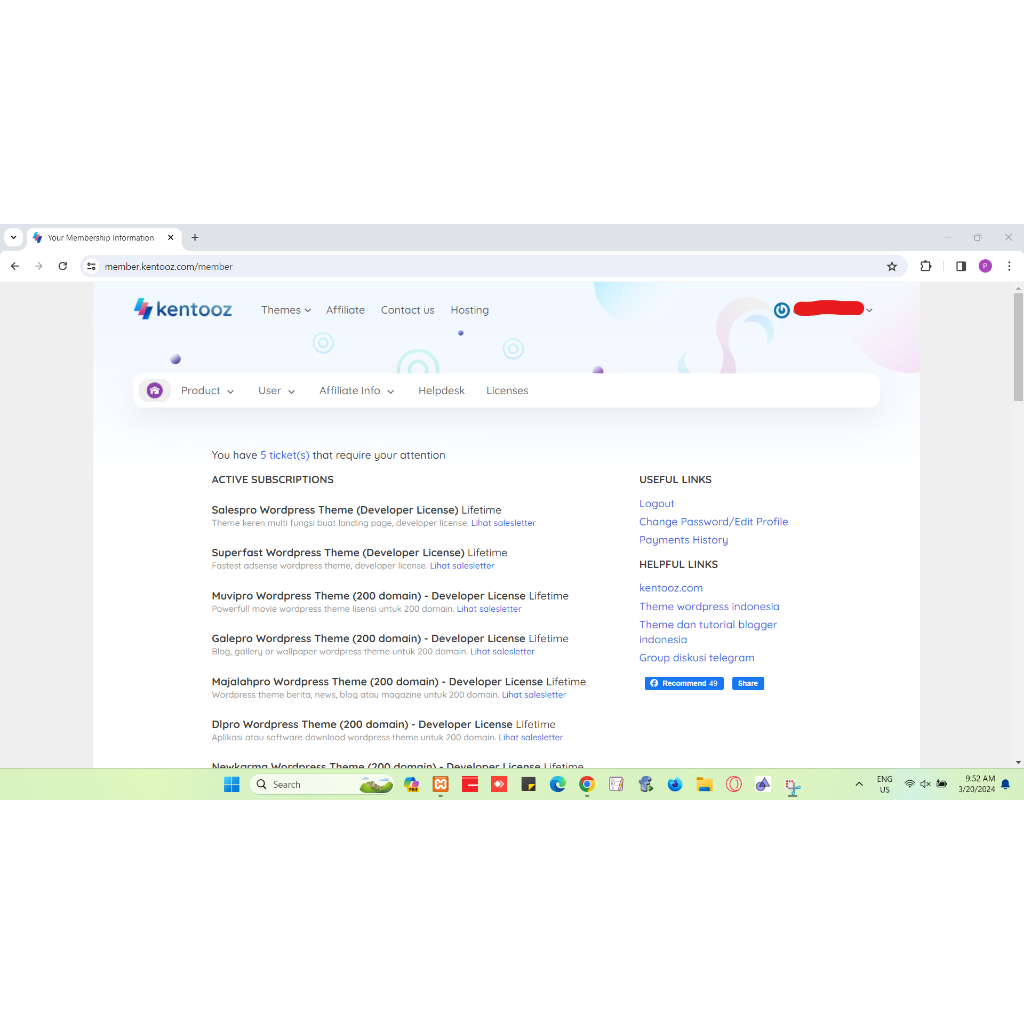This screenshot has width=1024, height=1024.
Task: Visit kentooz.com helpful link
Action: click(x=671, y=588)
